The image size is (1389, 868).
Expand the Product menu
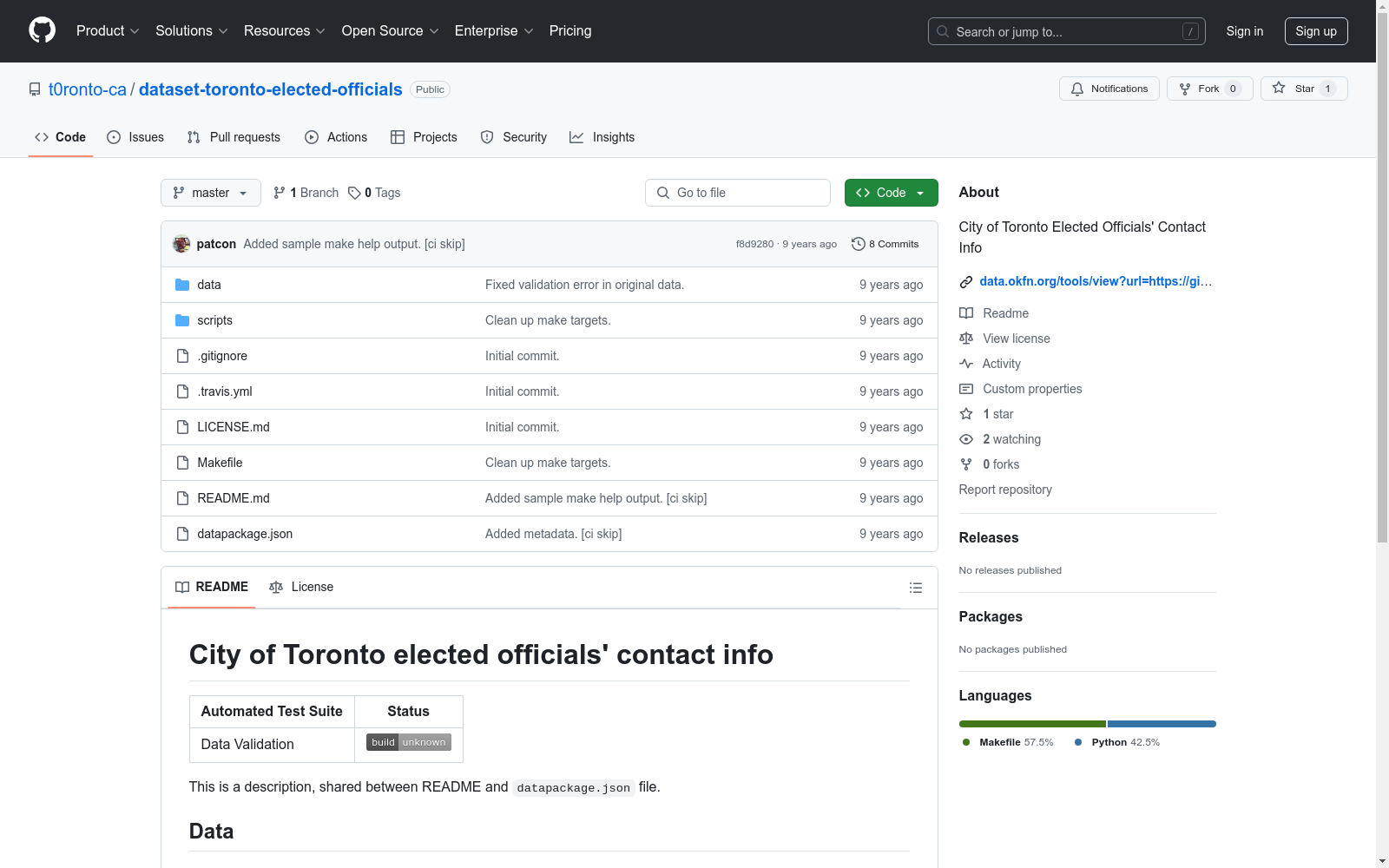[x=108, y=31]
